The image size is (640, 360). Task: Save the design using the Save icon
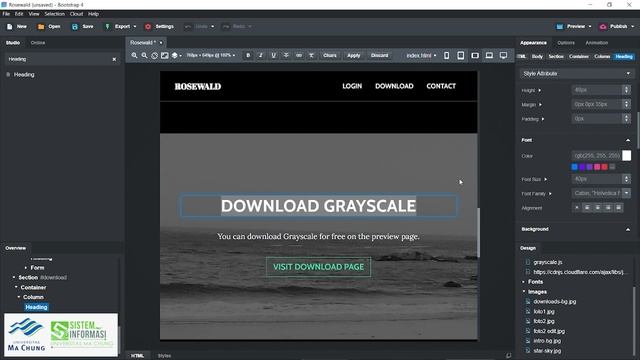click(75, 27)
